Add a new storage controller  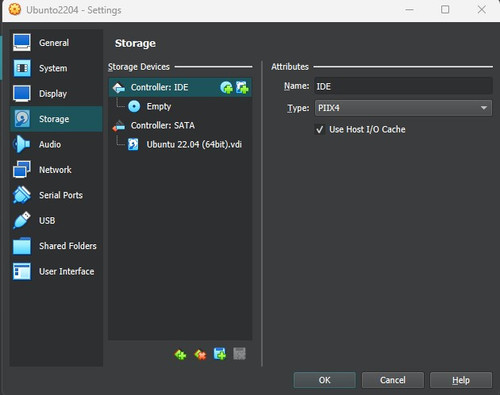[x=180, y=354]
